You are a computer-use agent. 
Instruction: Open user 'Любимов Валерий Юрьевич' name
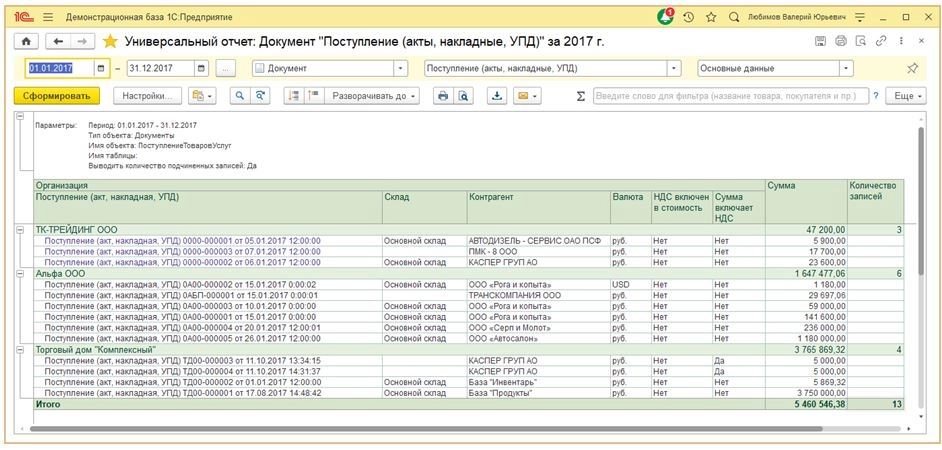[797, 17]
